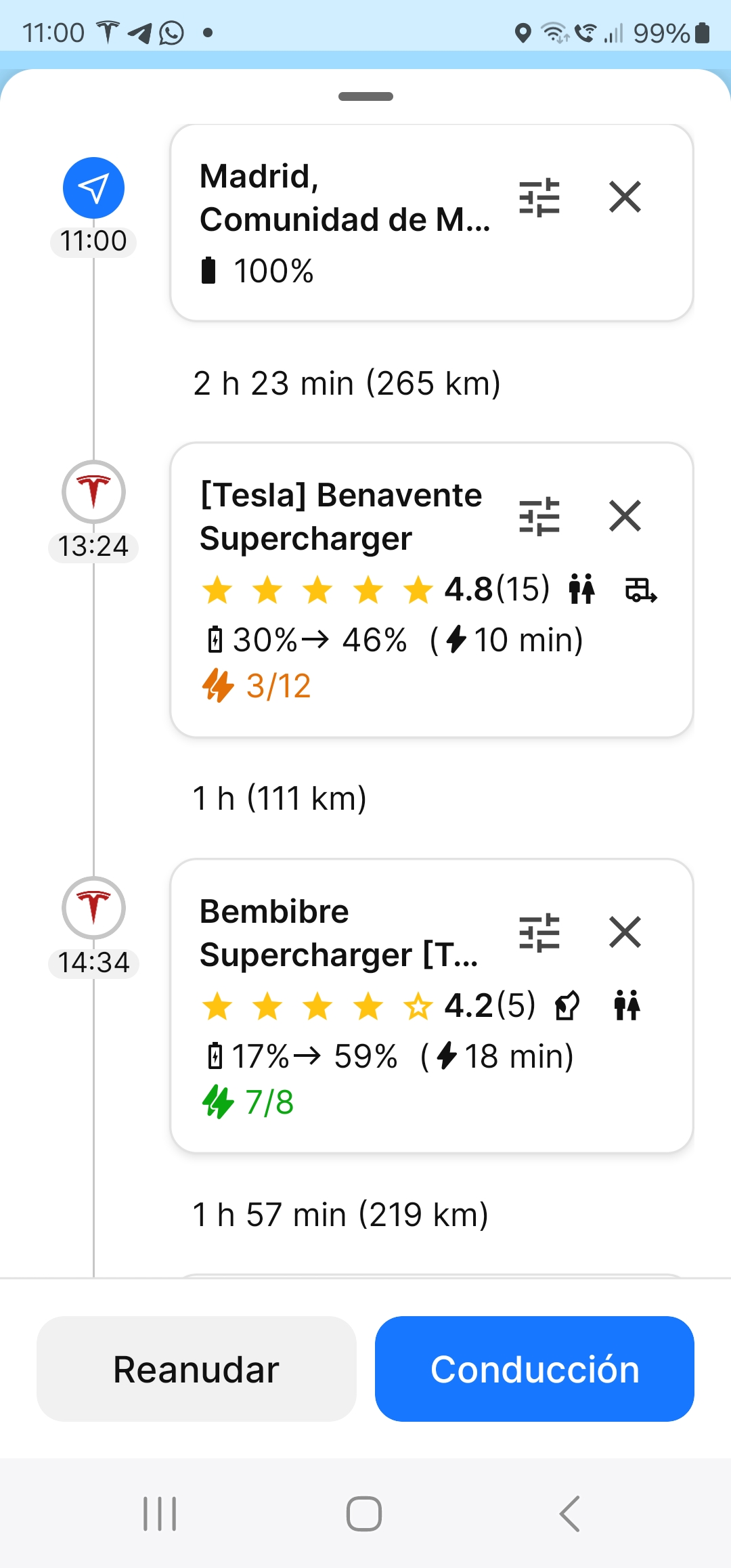Tap Android back navigation arrow
Viewport: 731px width, 1568px height.
(x=570, y=1514)
